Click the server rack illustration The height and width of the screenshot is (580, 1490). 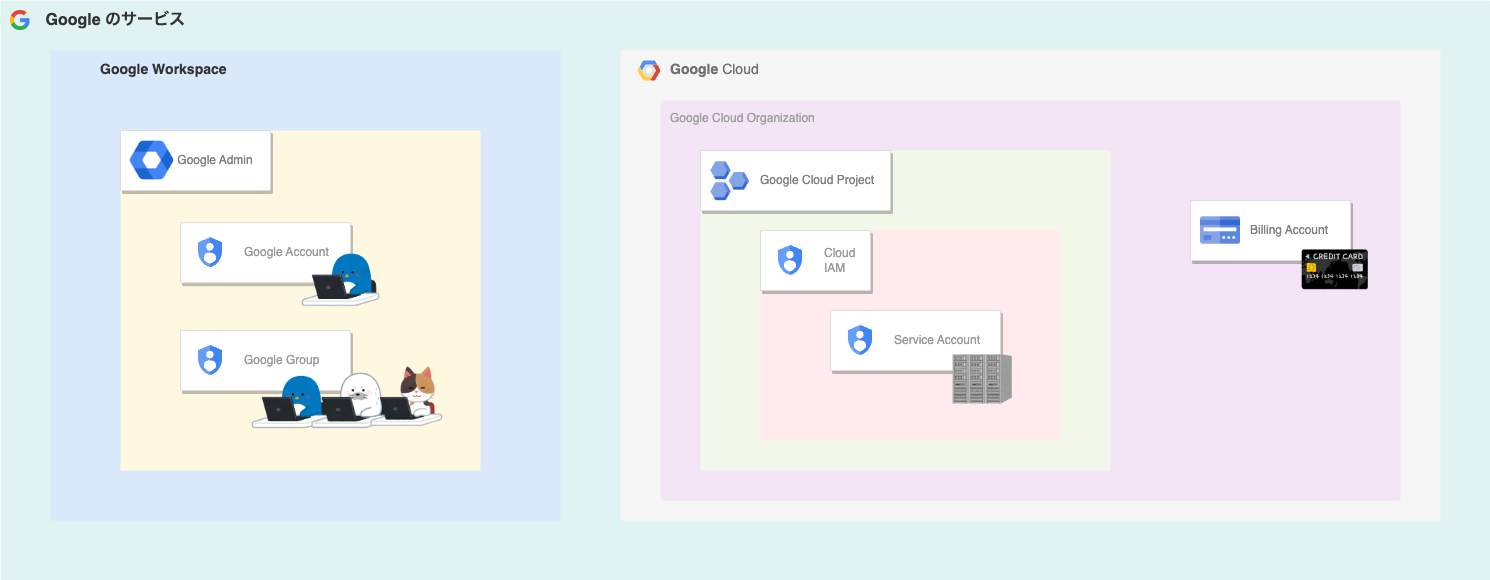(982, 378)
